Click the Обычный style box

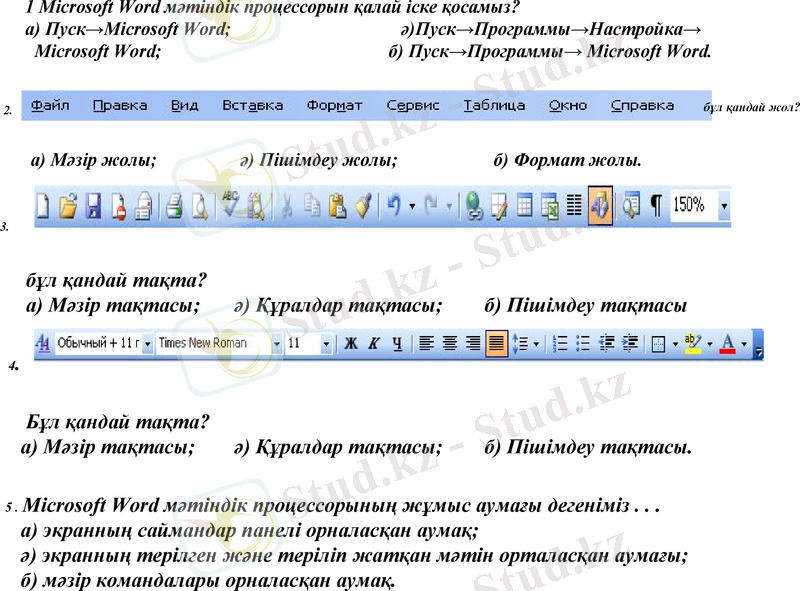(x=96, y=344)
